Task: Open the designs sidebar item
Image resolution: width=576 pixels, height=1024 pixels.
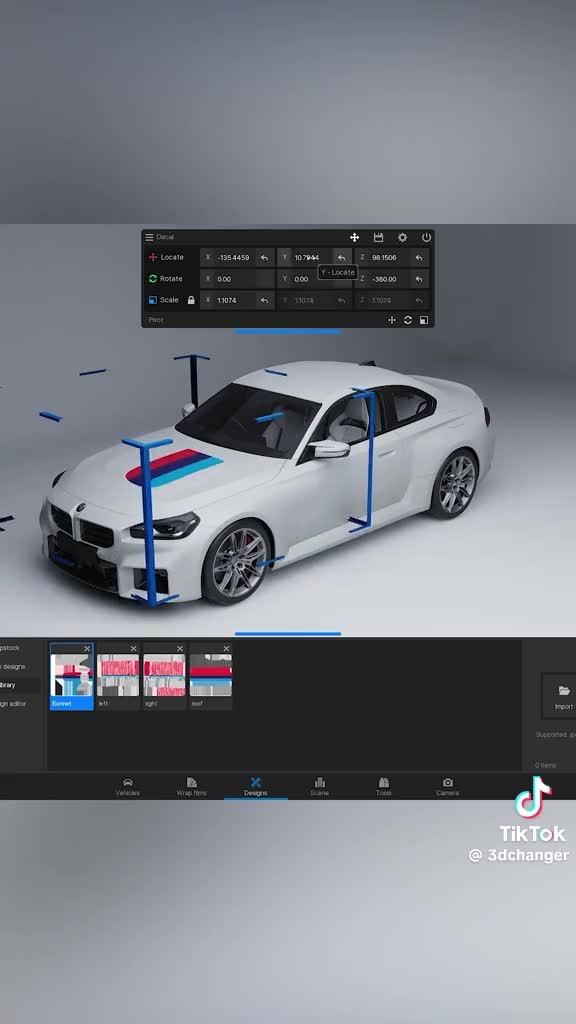Action: pyautogui.click(x=20, y=667)
